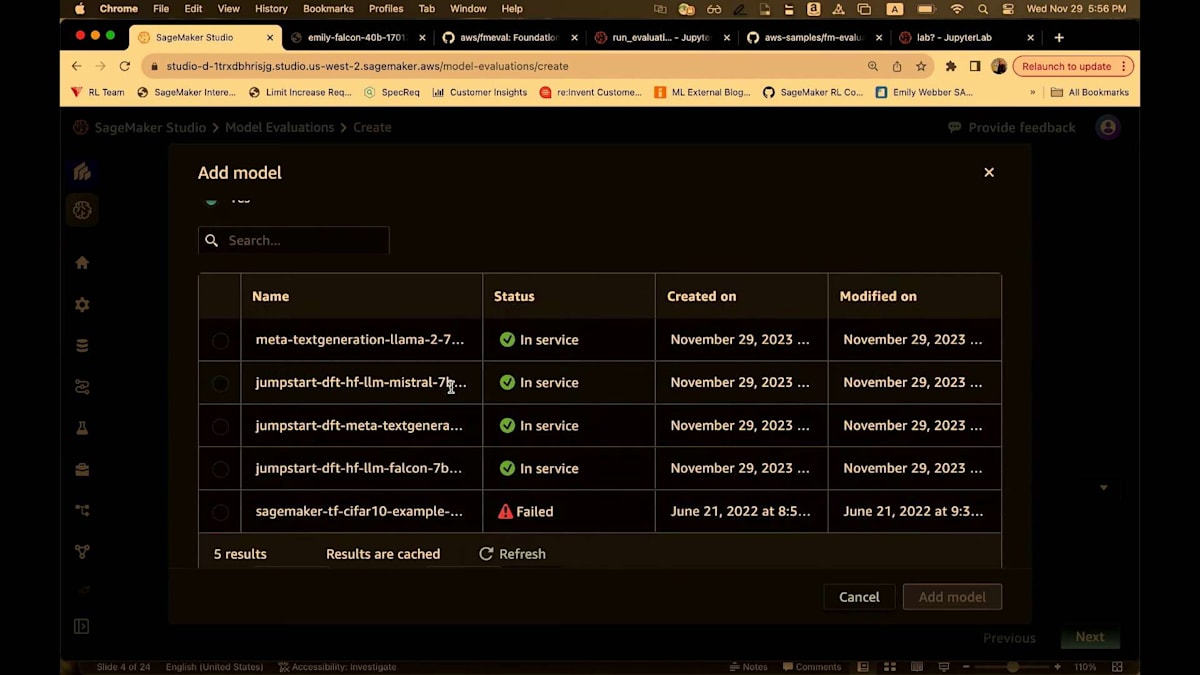Open the Profiles menu in the menu bar
1200x675 pixels.
[386, 9]
